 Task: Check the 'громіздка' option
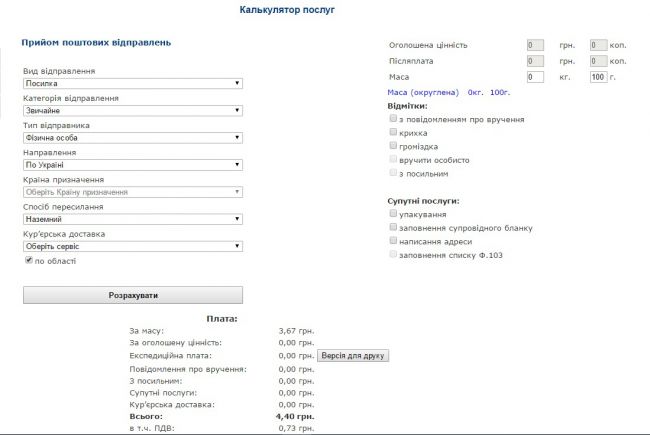tap(394, 146)
